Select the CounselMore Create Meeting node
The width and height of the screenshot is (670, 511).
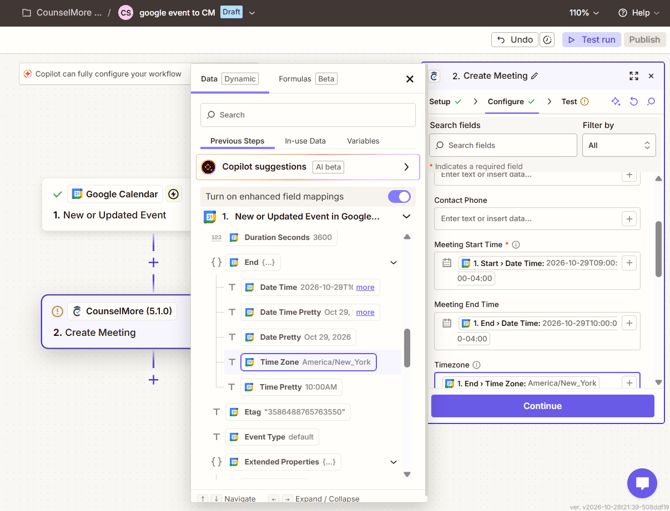pos(116,322)
